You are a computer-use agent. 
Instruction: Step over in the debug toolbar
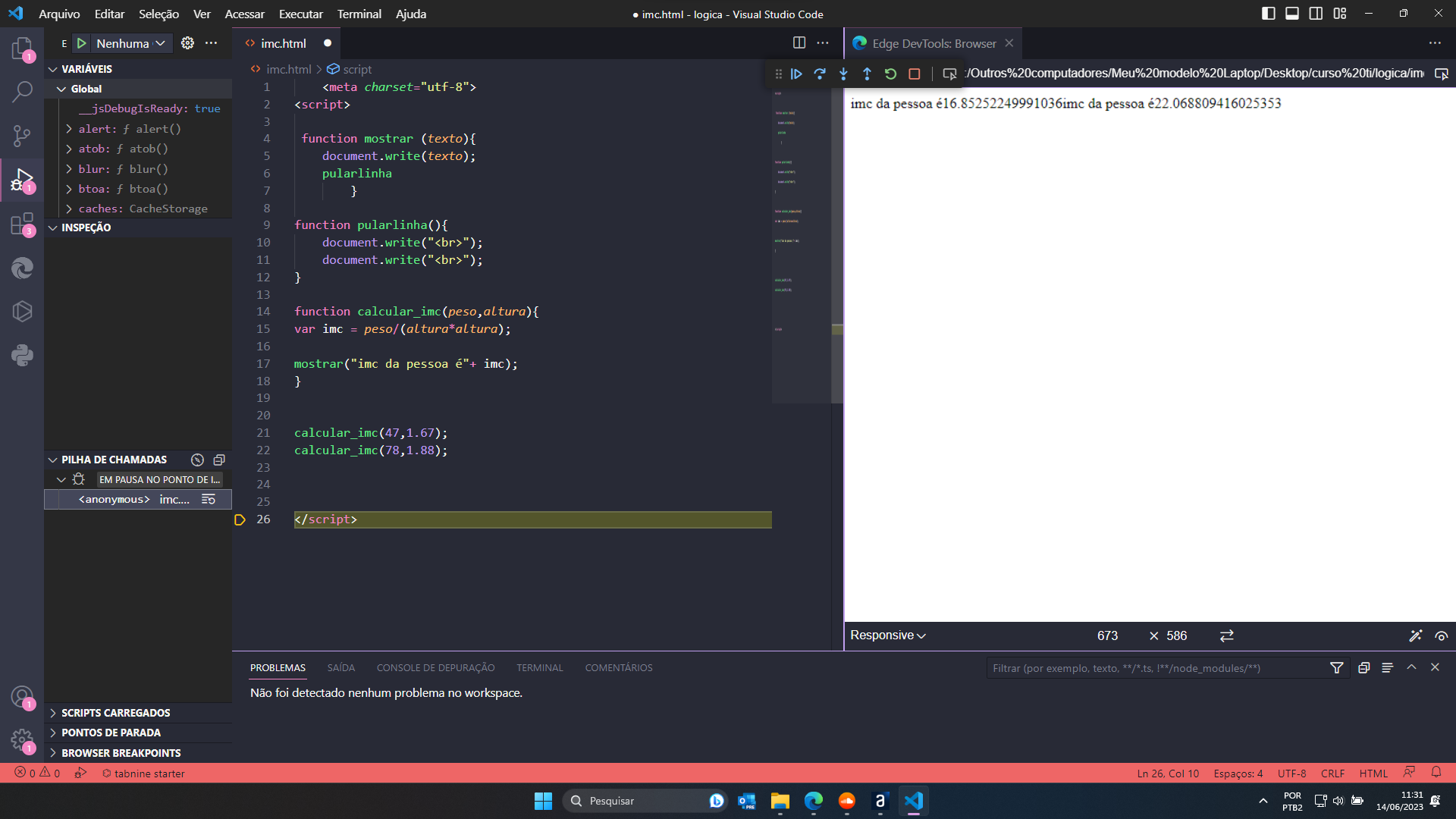point(820,74)
